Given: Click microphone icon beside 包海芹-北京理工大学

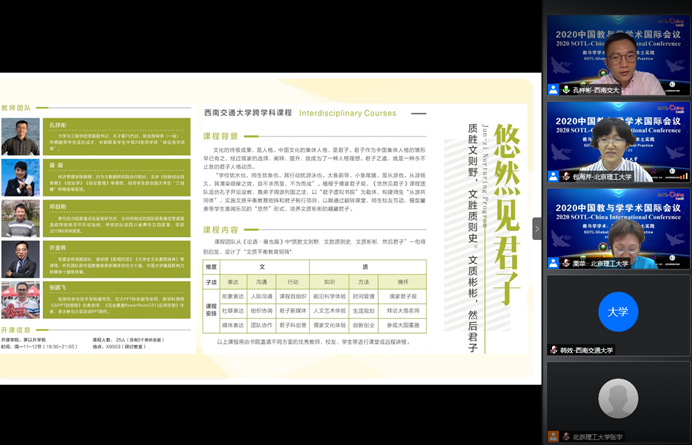Looking at the screenshot, I should point(553,177).
